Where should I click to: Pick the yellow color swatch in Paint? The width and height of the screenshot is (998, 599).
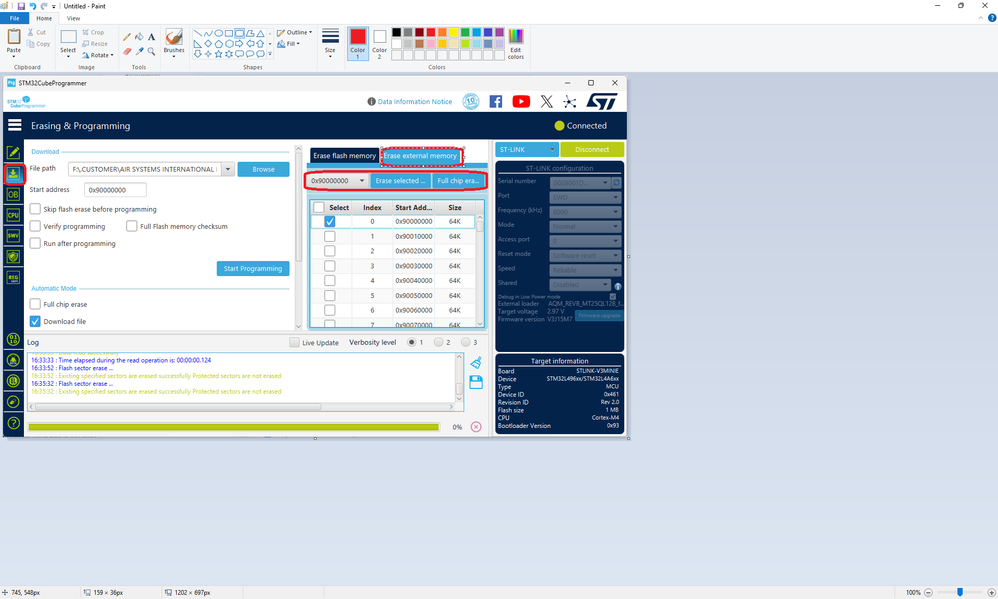pyautogui.click(x=454, y=32)
